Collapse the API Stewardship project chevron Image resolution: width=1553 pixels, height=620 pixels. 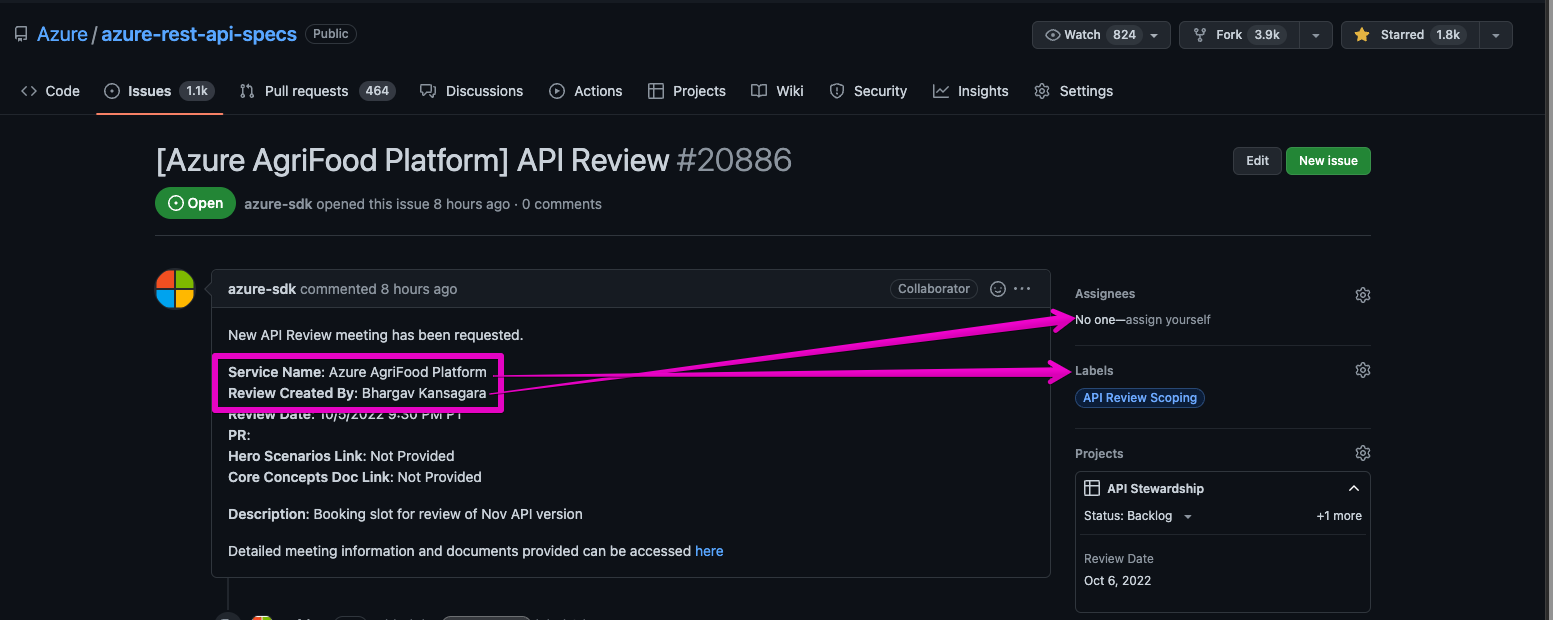(x=1354, y=489)
